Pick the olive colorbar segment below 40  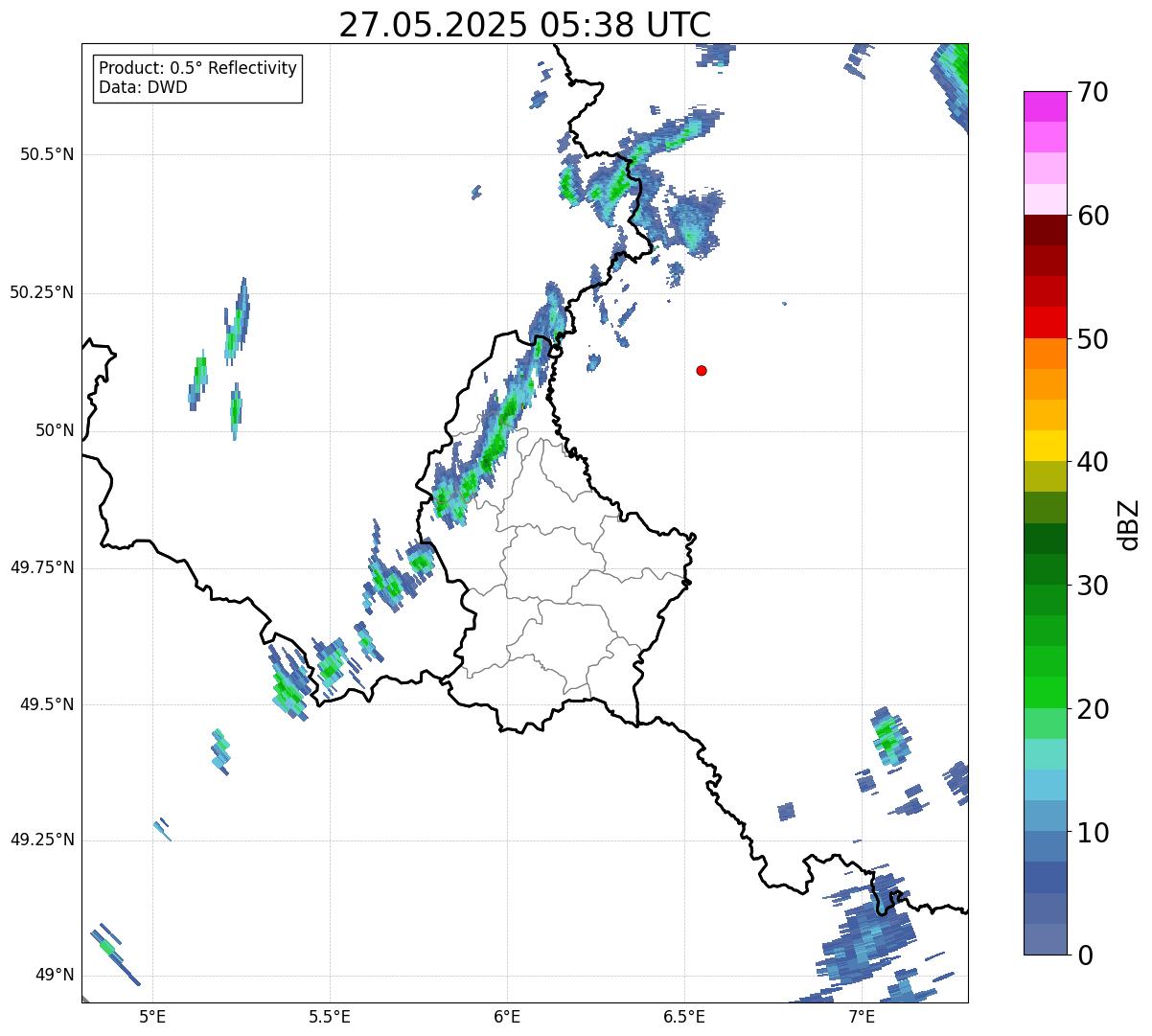[1045, 476]
